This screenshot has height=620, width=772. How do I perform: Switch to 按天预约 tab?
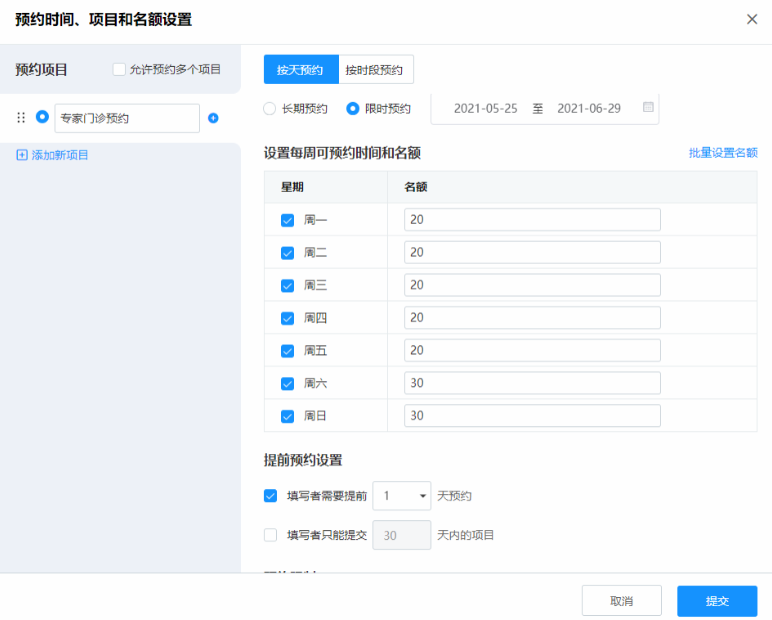(x=300, y=69)
